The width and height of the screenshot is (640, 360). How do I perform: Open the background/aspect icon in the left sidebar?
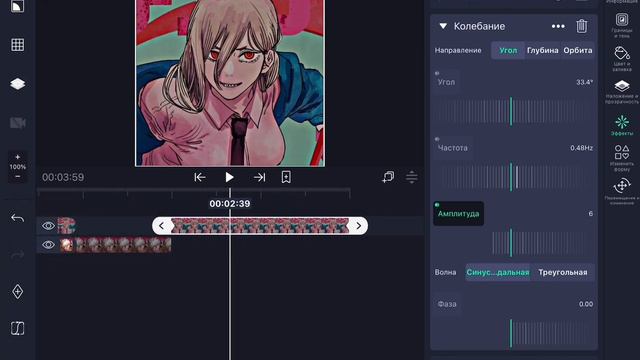pyautogui.click(x=18, y=6)
